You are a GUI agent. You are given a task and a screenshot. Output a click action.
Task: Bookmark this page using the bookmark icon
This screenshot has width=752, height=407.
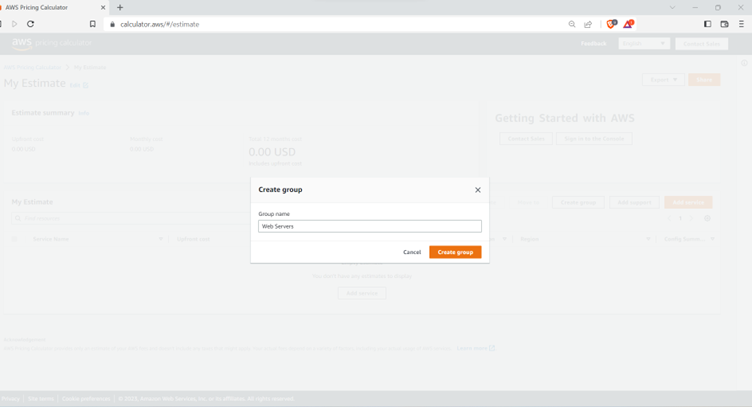tap(93, 24)
